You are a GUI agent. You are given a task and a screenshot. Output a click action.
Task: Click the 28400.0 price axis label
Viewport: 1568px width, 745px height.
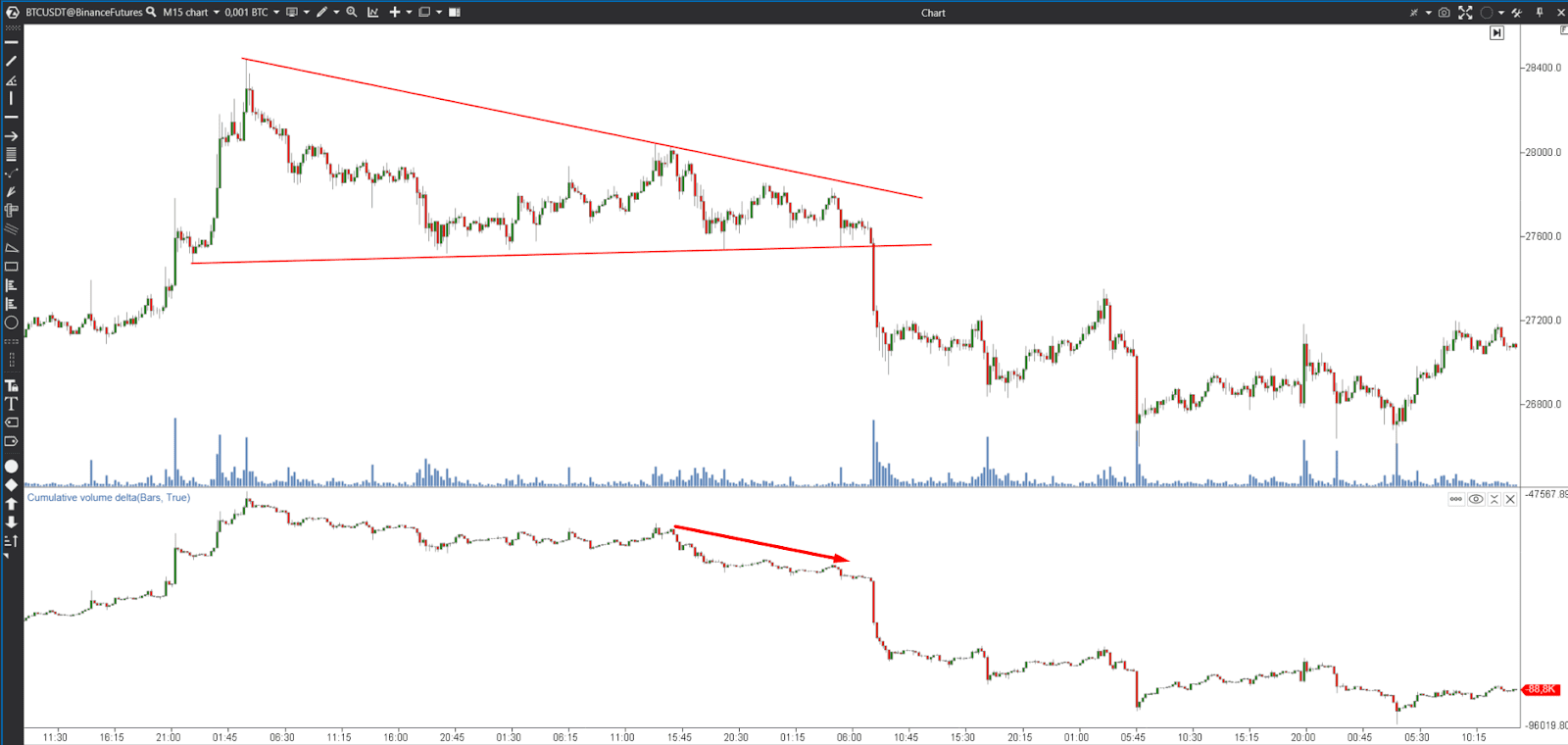tap(1543, 68)
